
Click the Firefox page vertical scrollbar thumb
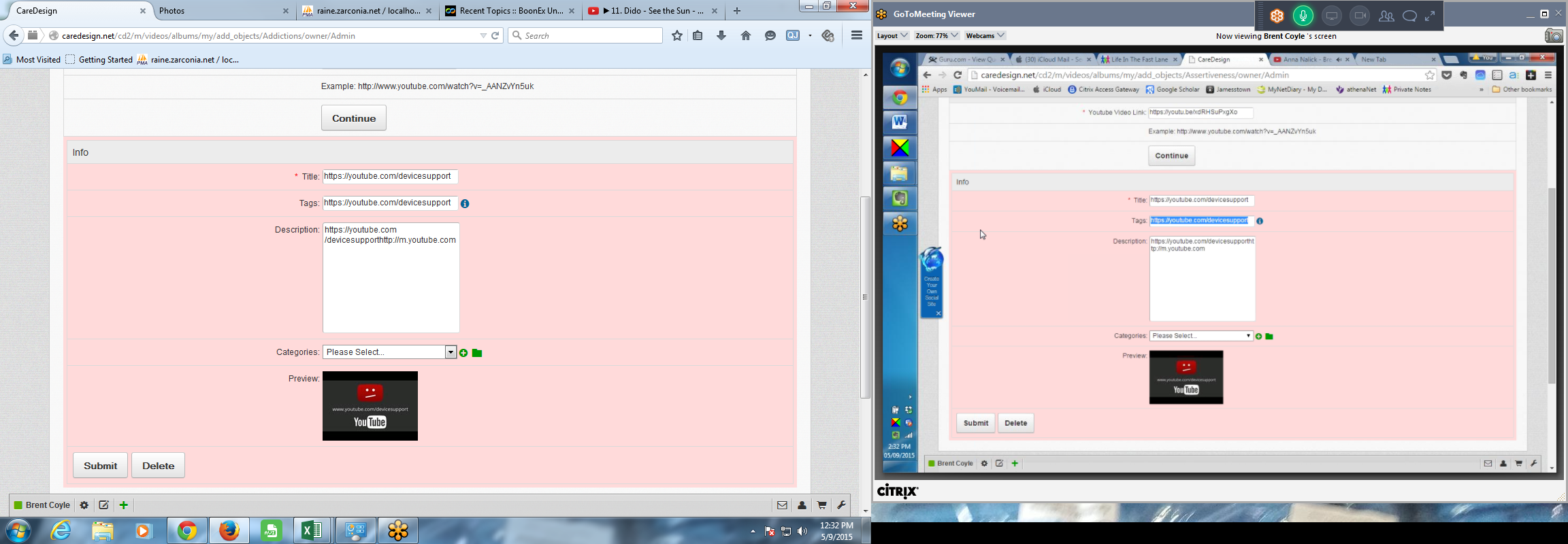866,297
